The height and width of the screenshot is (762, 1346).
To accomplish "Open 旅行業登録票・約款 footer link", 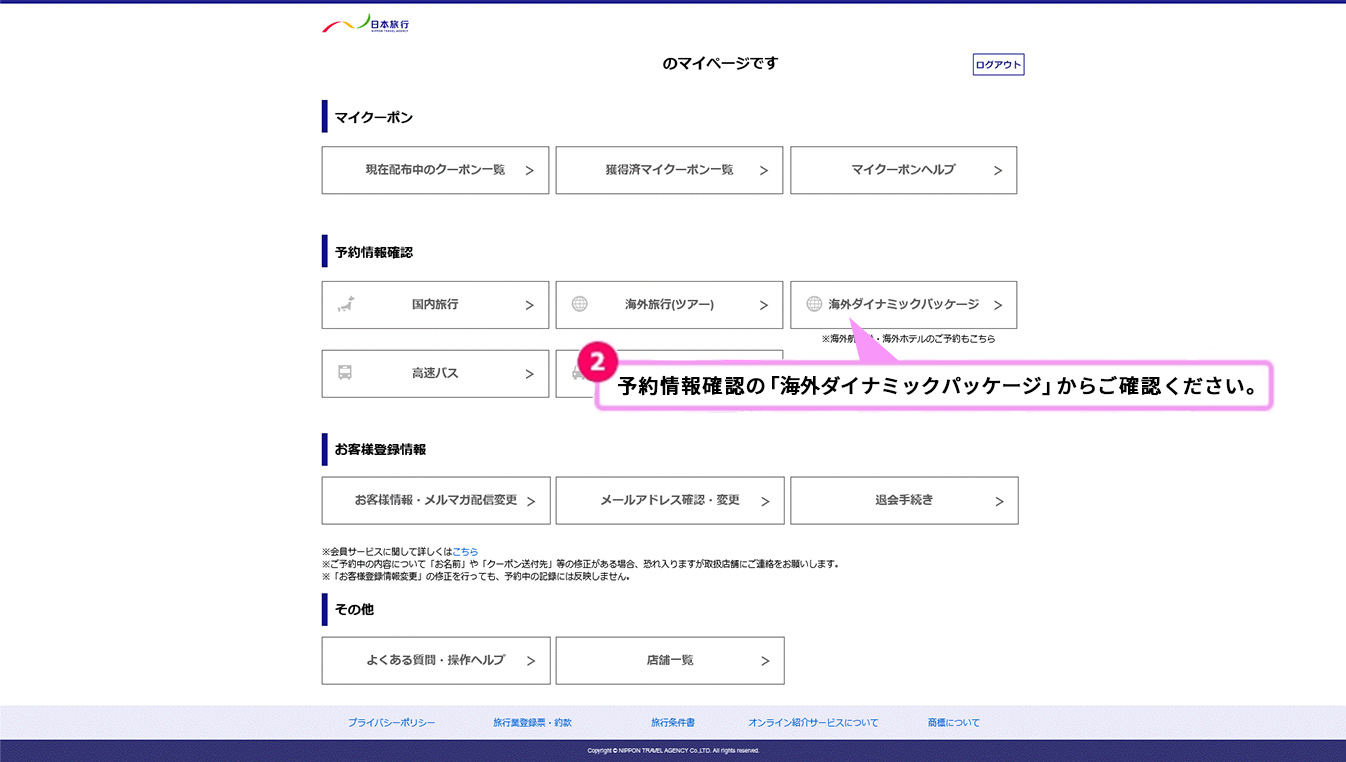I will pyautogui.click(x=532, y=723).
